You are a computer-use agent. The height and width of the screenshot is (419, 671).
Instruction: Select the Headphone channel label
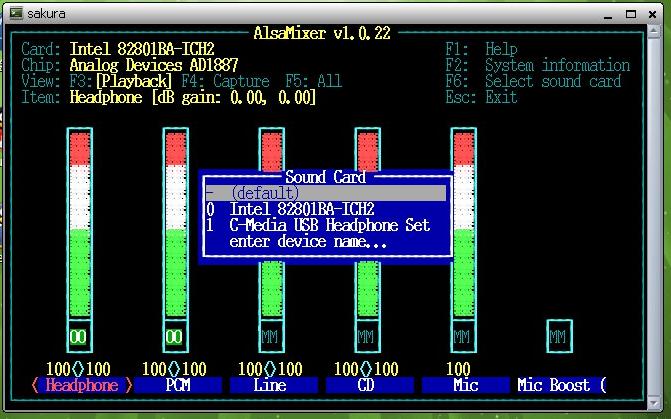click(x=82, y=386)
